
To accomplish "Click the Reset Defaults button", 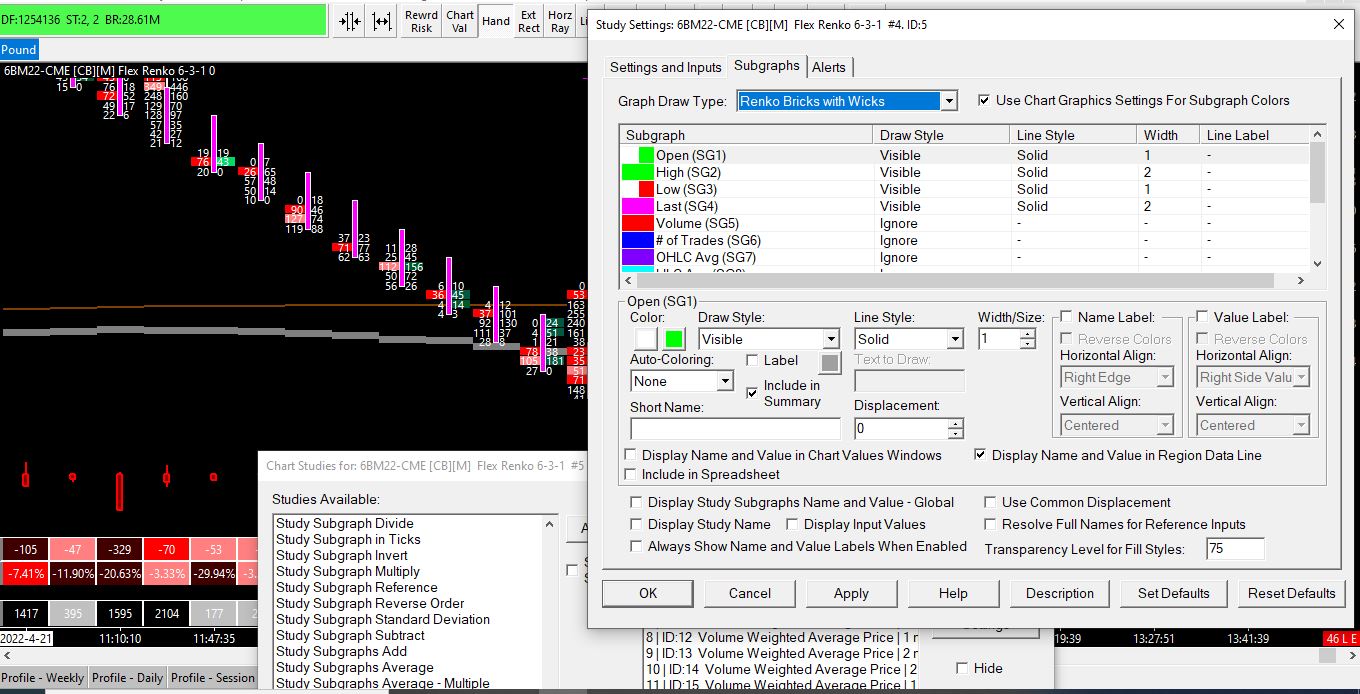I will (1291, 593).
